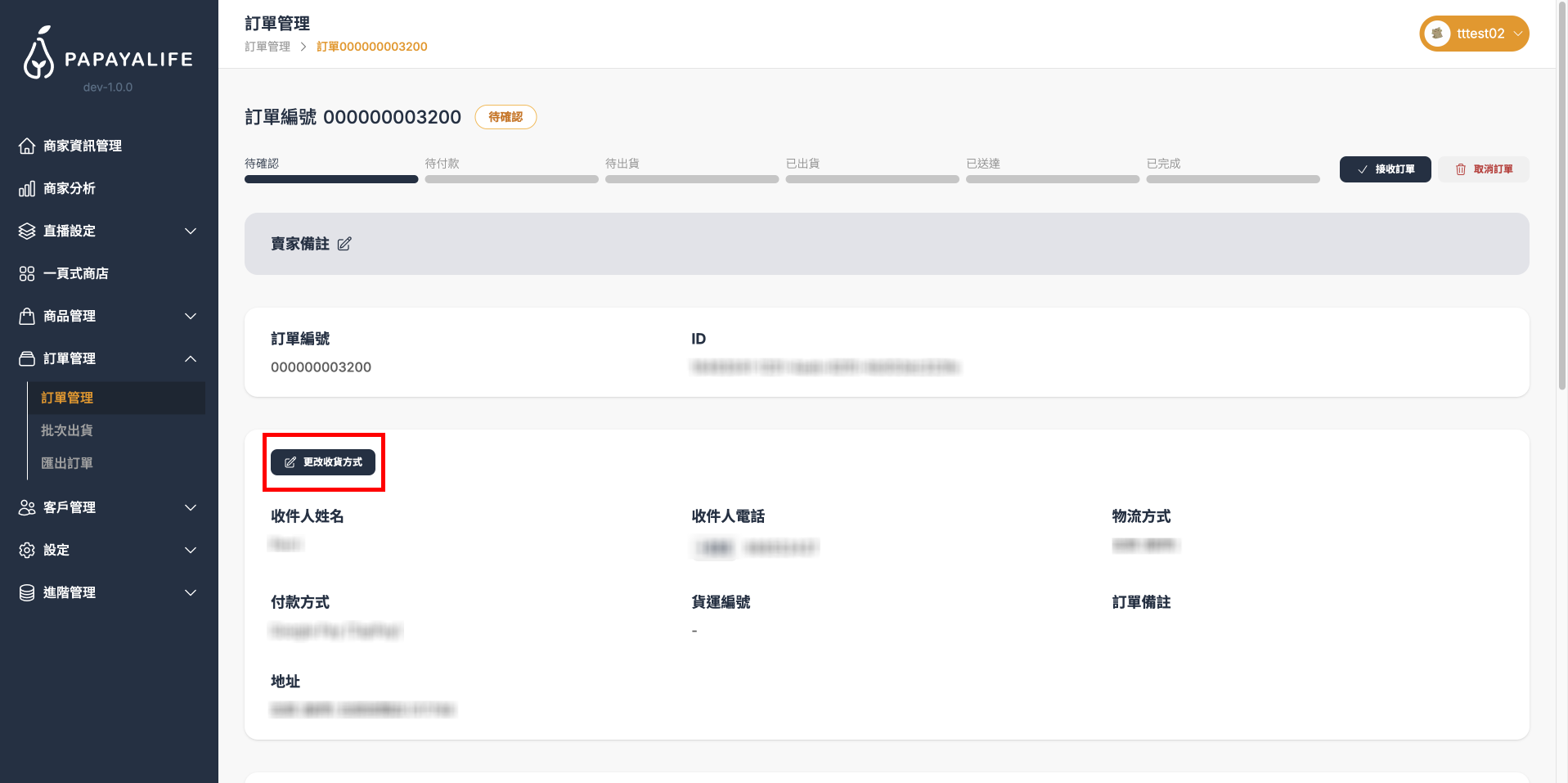
Task: Click the 一頁式商店 grid icon
Action: (27, 273)
